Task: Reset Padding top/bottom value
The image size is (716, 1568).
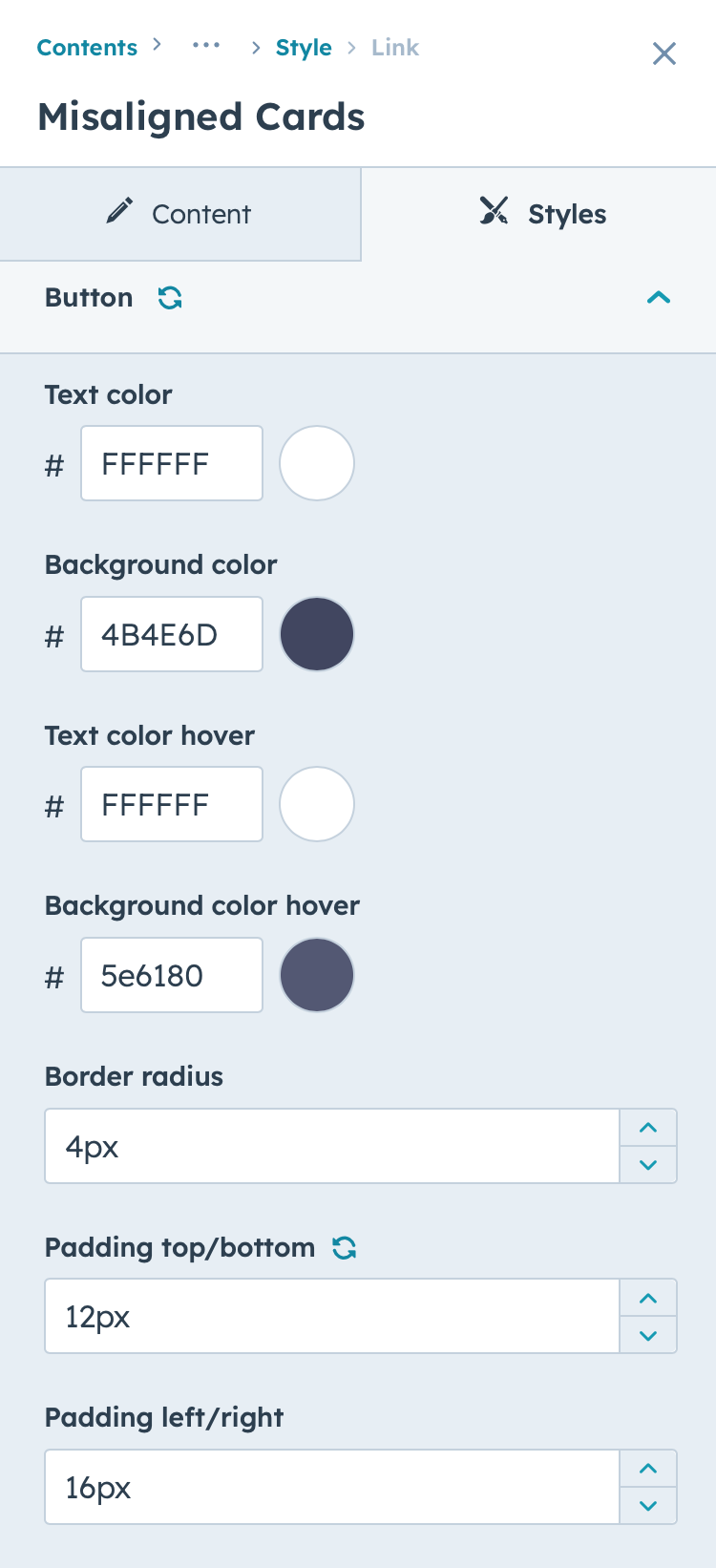Action: click(x=345, y=1247)
